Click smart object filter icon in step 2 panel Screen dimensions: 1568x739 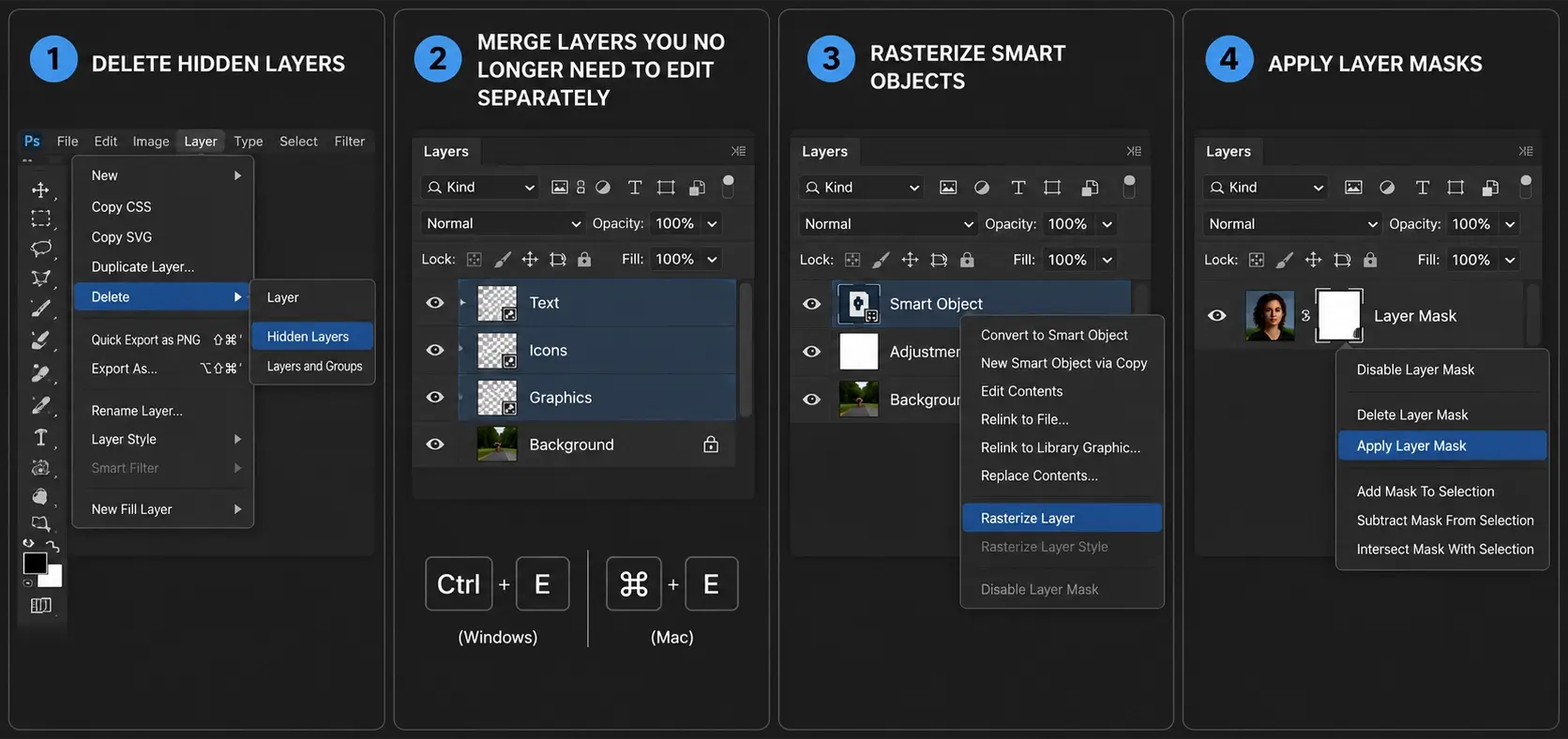tap(697, 187)
